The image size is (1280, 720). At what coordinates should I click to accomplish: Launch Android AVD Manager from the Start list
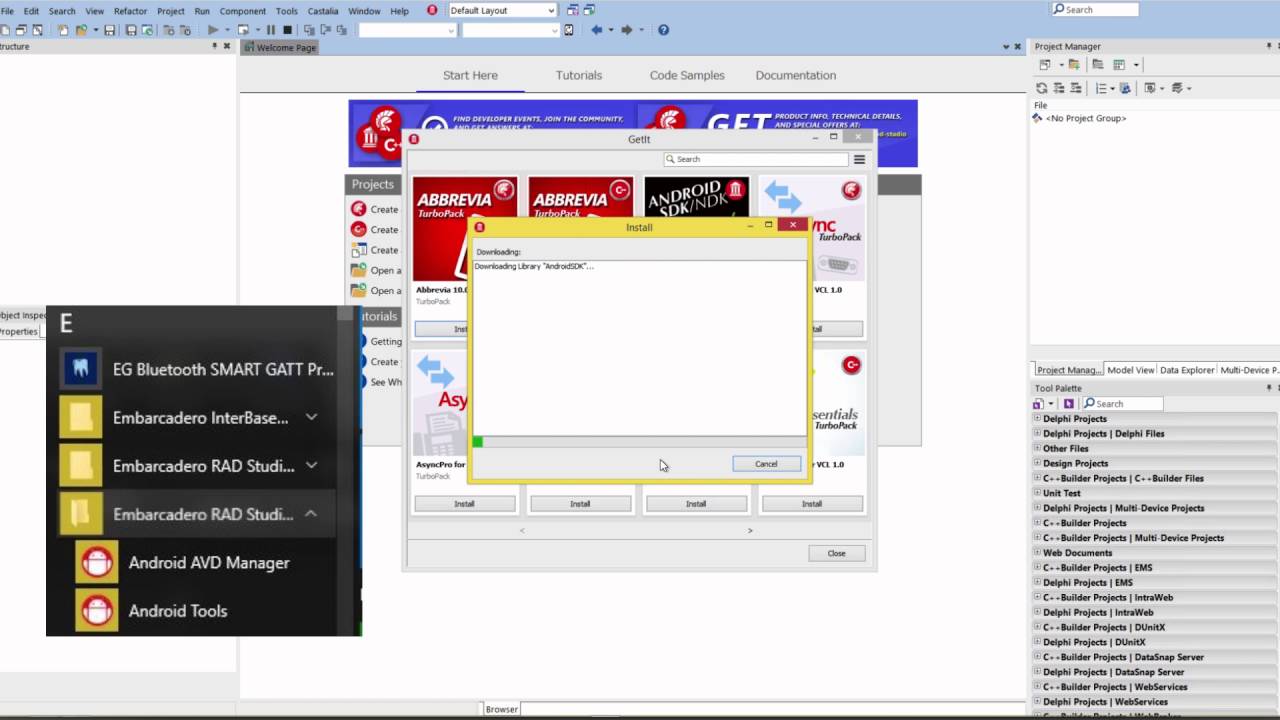tap(185, 563)
